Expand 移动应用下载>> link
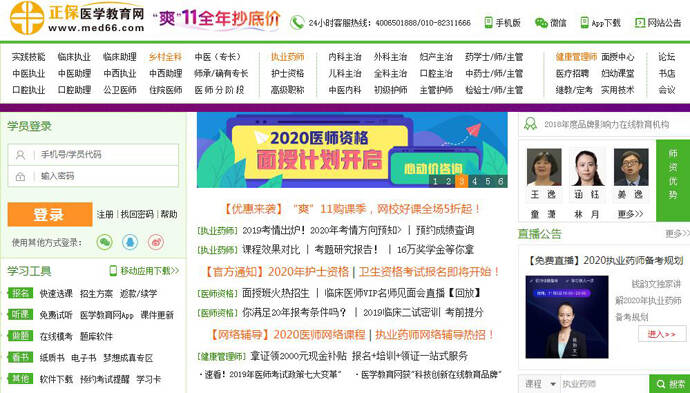The image size is (690, 393). coord(144,271)
